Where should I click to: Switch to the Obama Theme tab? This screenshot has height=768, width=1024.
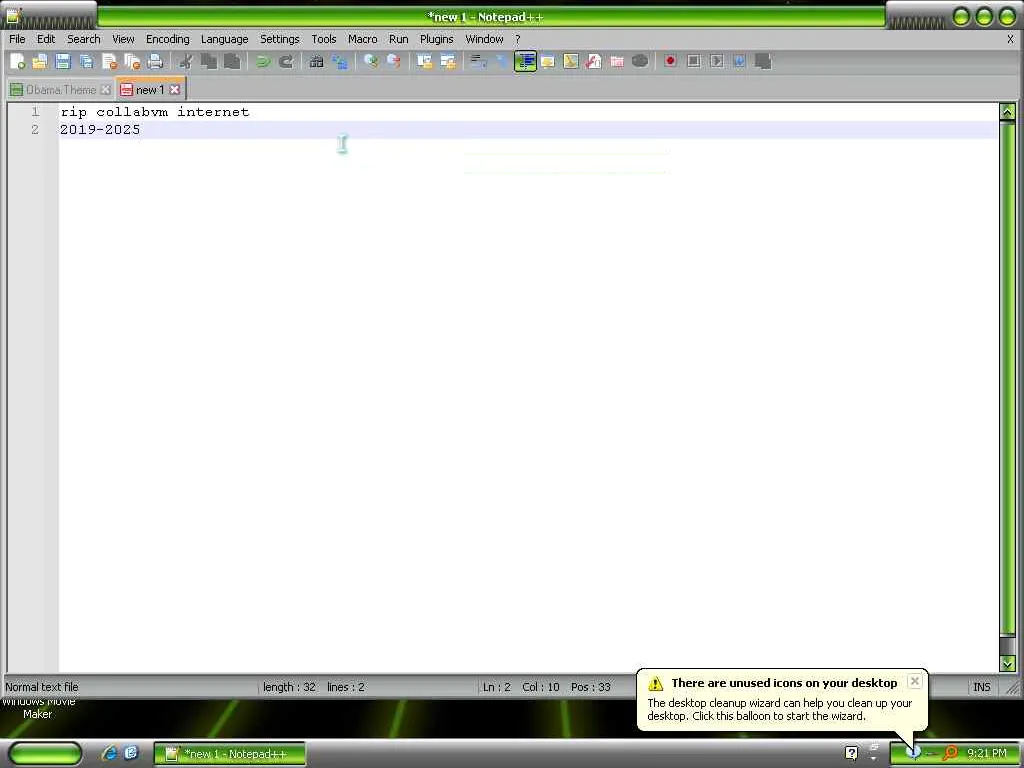pyautogui.click(x=60, y=89)
